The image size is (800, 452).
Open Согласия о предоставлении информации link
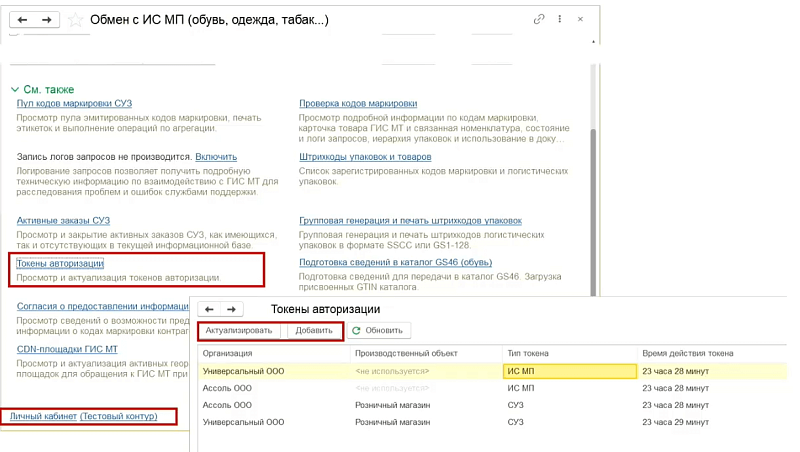tap(103, 307)
